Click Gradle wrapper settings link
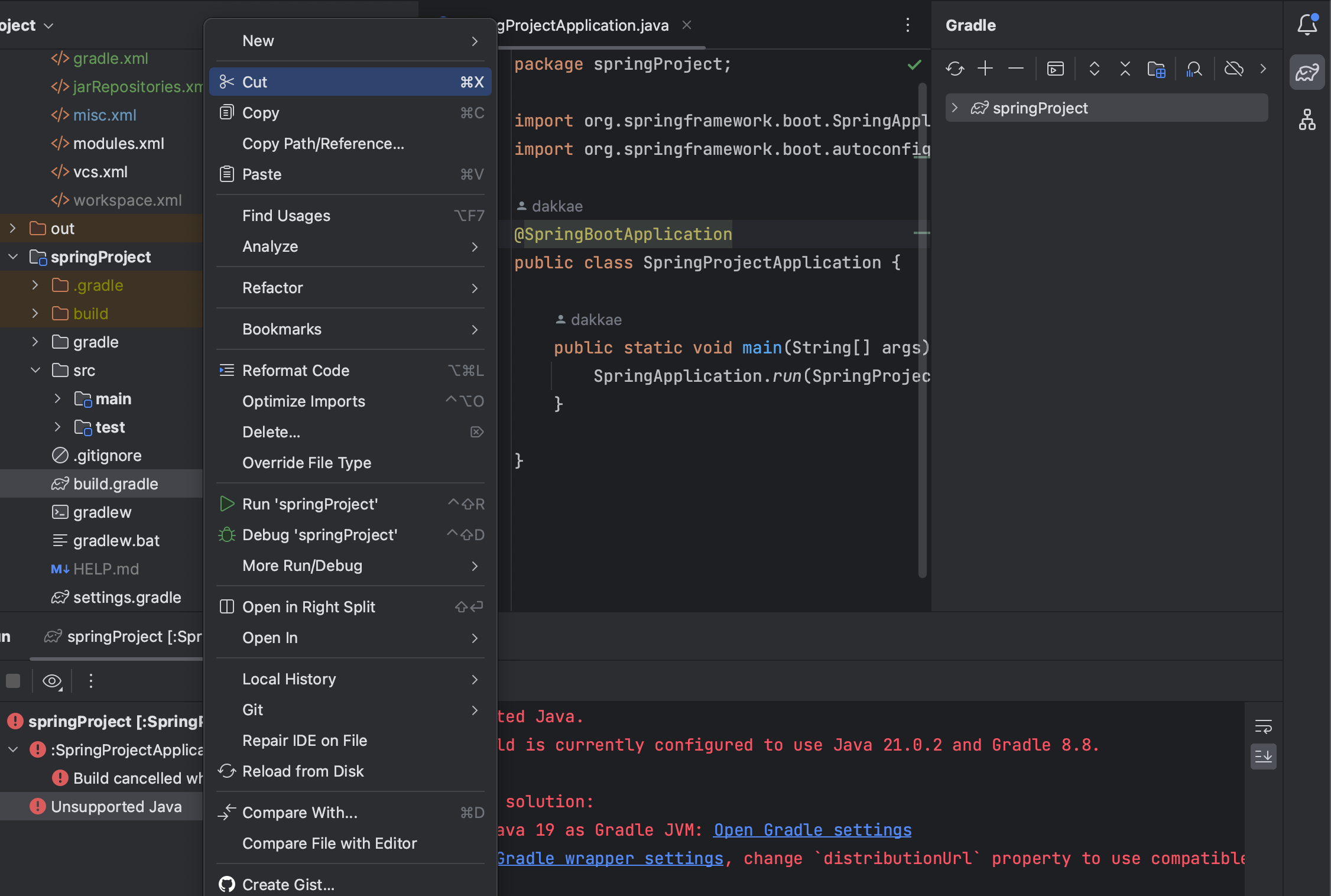Image resolution: width=1331 pixels, height=896 pixels. pos(609,858)
